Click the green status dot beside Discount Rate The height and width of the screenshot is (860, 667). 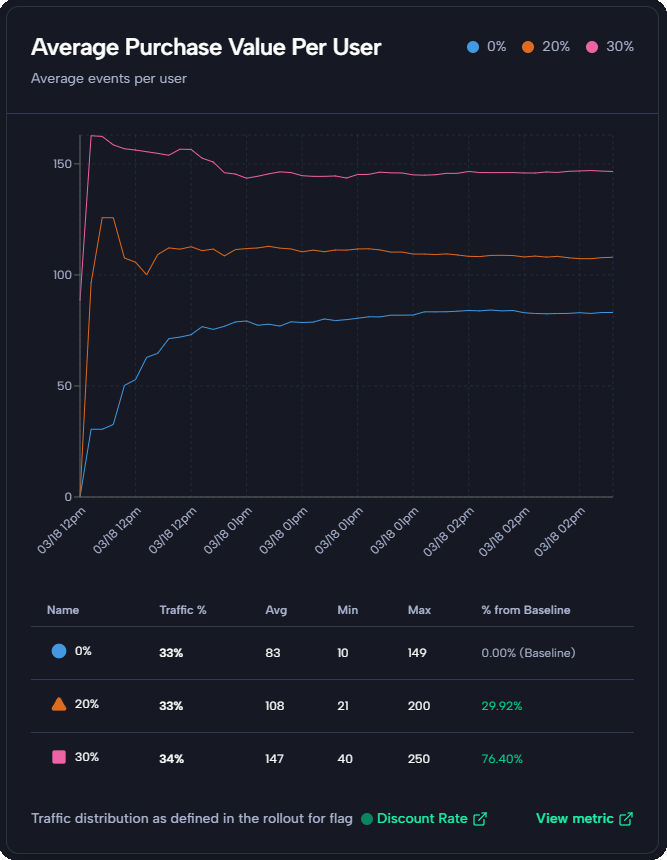click(369, 818)
